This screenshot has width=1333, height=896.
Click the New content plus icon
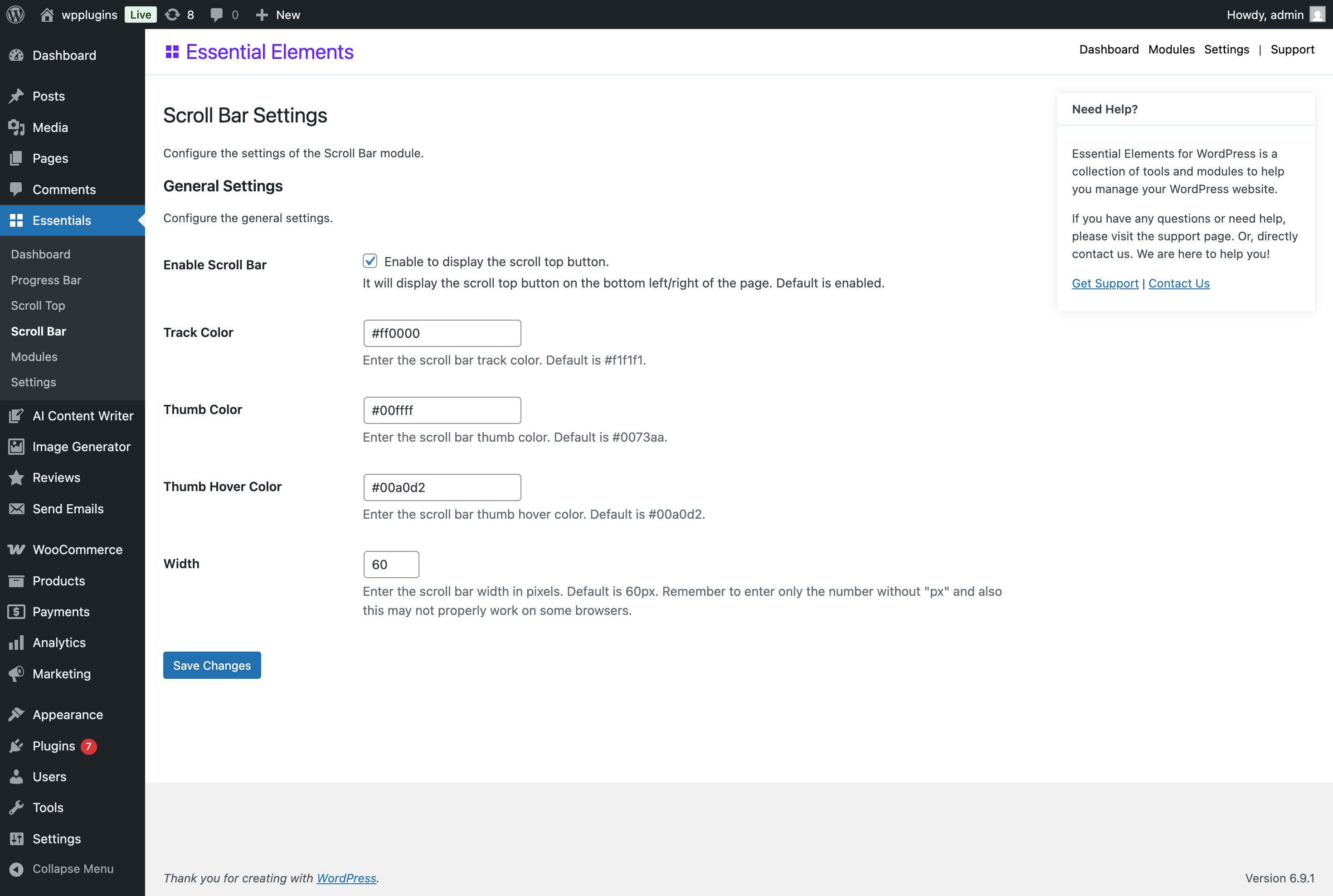(x=262, y=15)
